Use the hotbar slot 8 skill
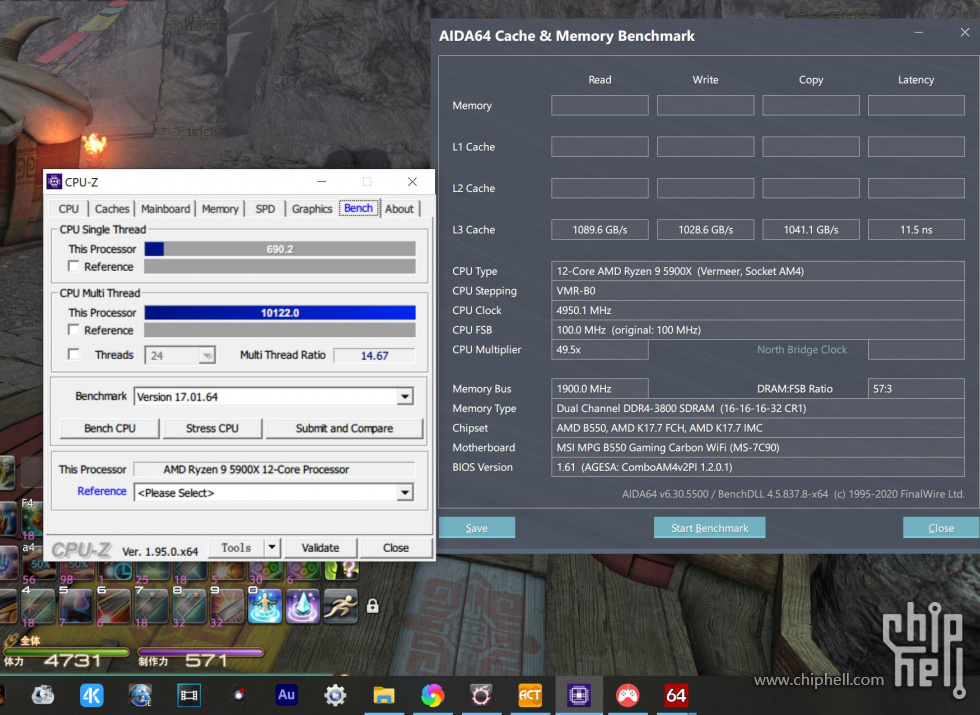980x715 pixels. [x=189, y=606]
